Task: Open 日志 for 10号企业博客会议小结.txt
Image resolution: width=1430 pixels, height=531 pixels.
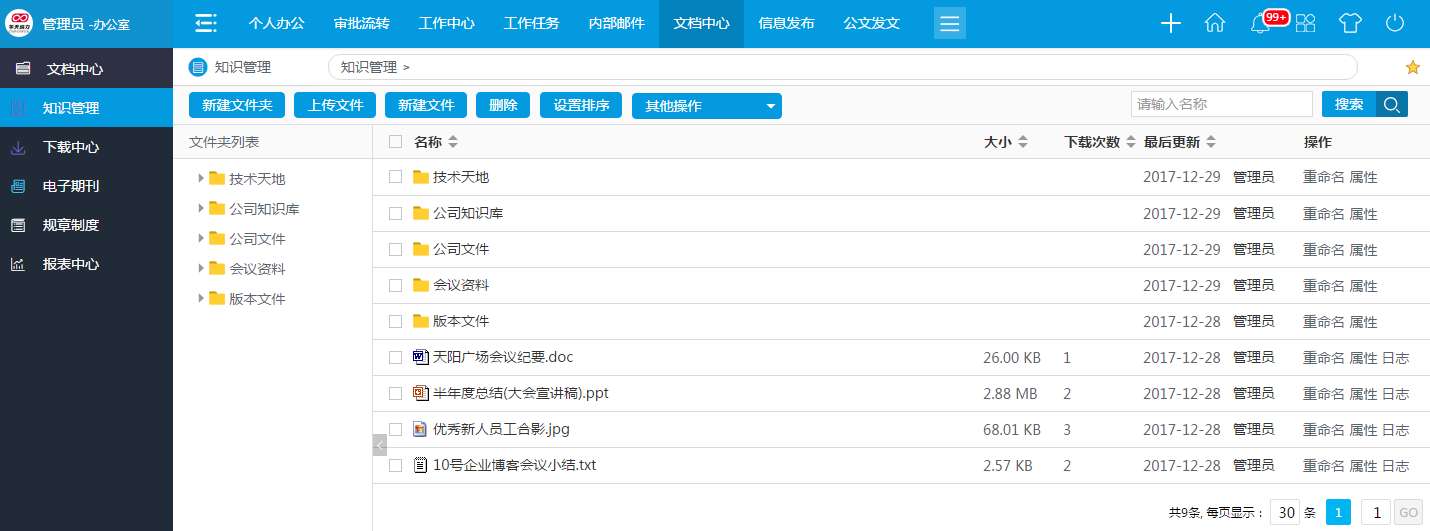Action: (x=1396, y=466)
